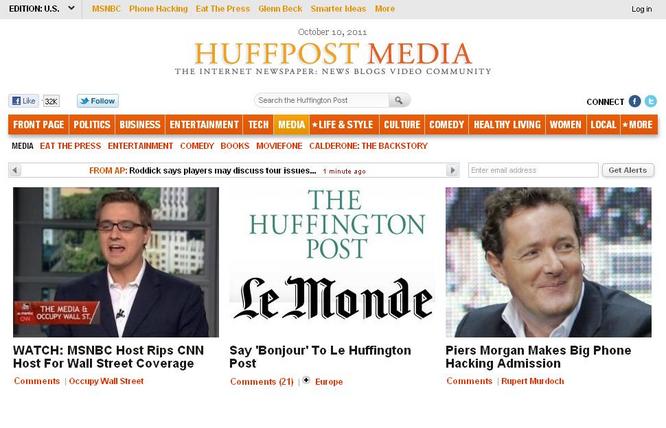Open the top bar More link

pos(385,8)
